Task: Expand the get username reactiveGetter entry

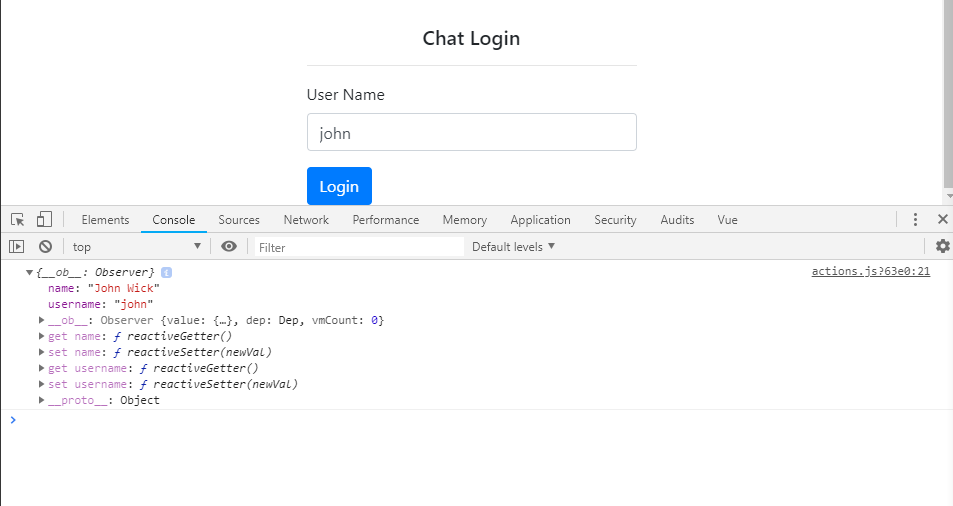Action: coord(41,368)
